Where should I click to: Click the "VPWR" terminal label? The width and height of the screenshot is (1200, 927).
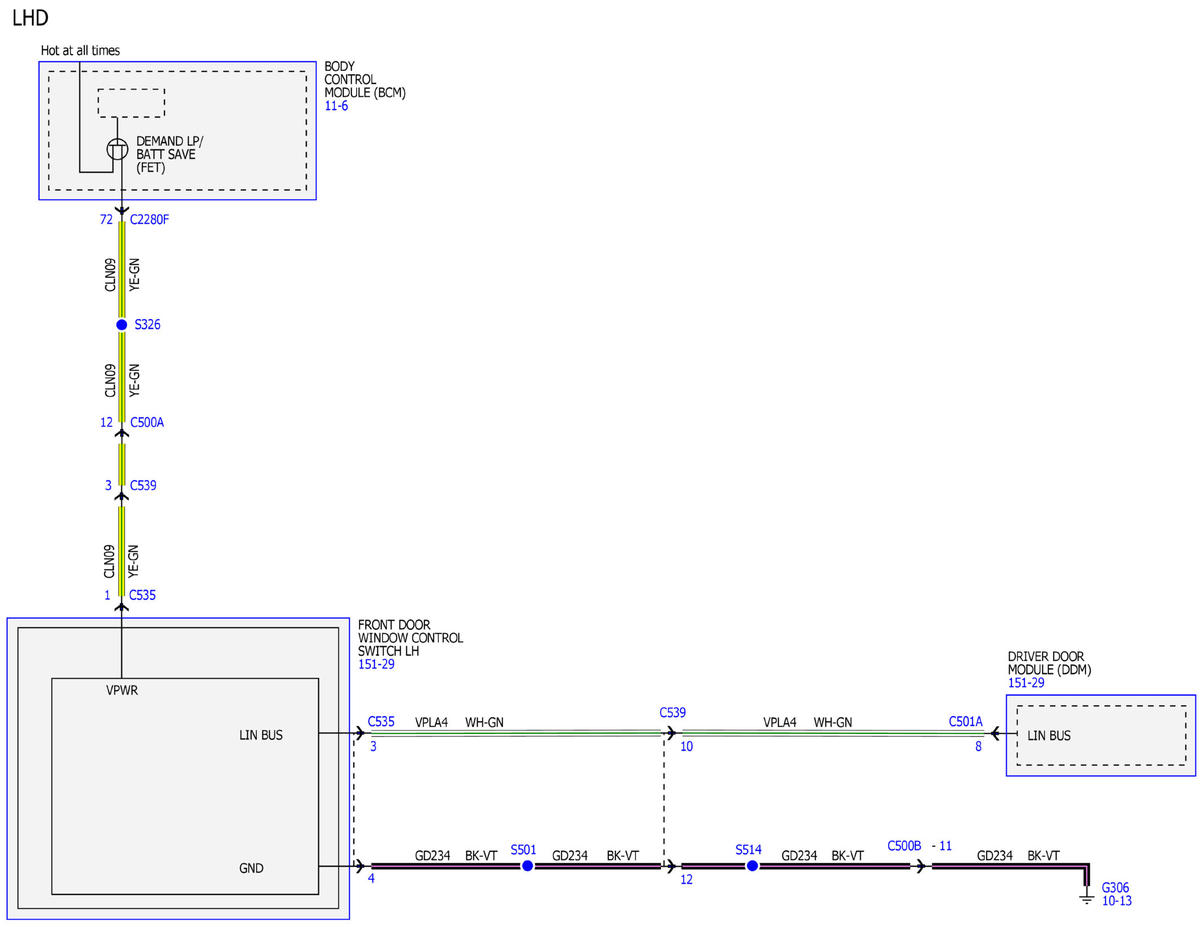[x=122, y=690]
